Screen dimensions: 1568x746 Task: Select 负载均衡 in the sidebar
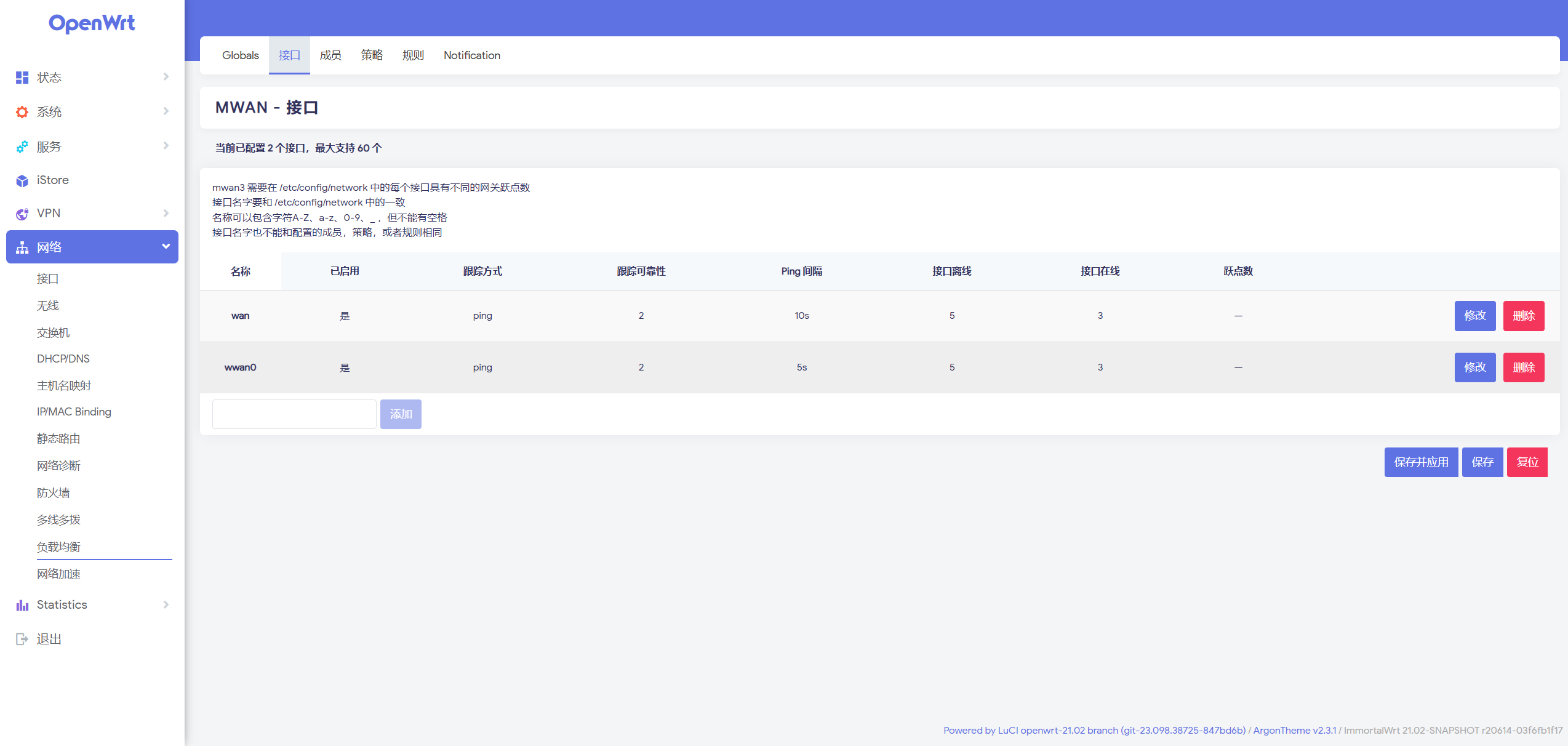(x=58, y=547)
